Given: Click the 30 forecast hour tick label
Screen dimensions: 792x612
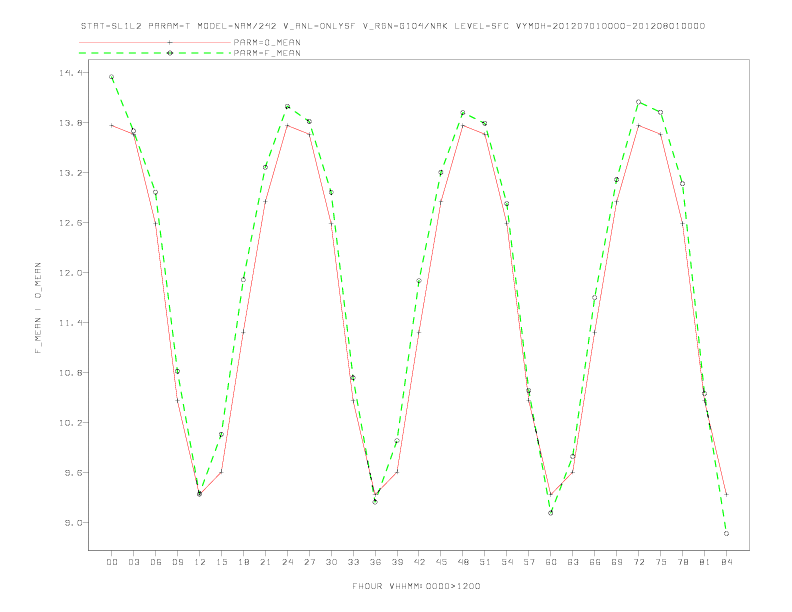Looking at the screenshot, I should (x=331, y=562).
